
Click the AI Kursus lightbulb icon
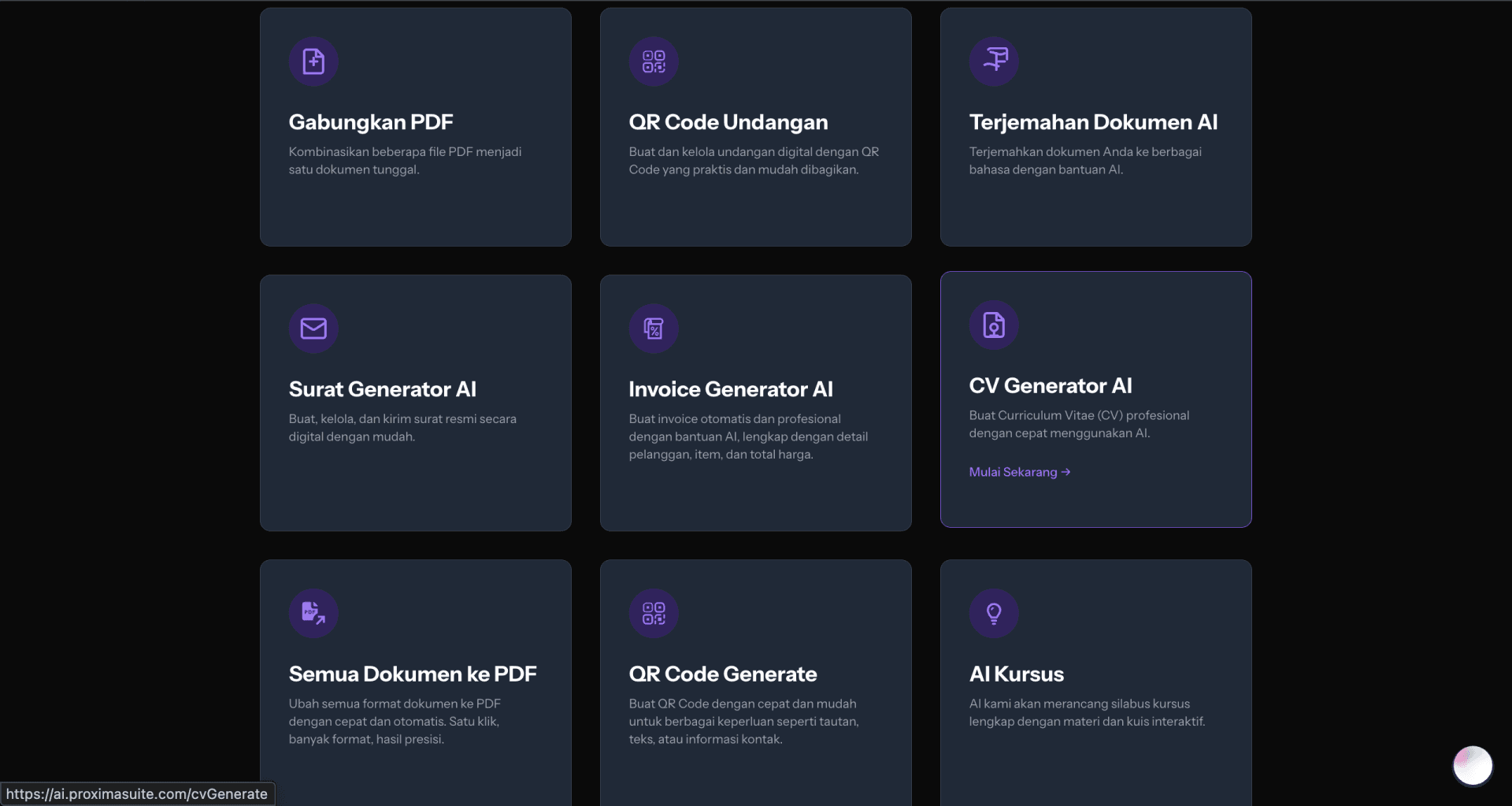[994, 614]
